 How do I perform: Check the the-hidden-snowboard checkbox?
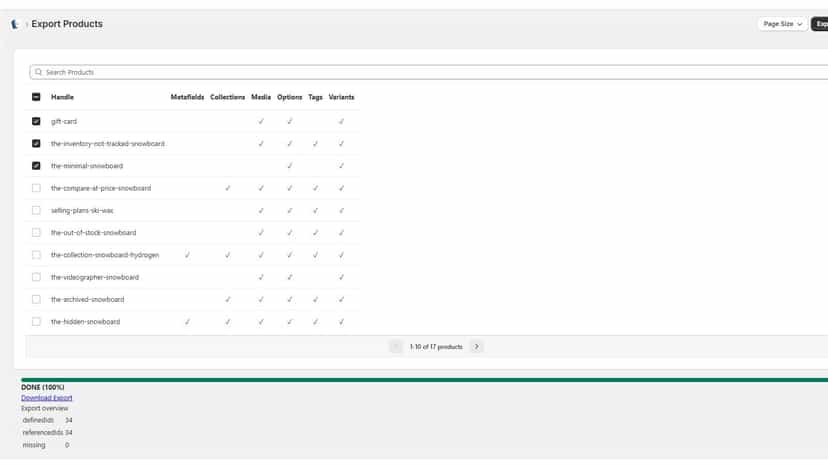click(x=36, y=321)
